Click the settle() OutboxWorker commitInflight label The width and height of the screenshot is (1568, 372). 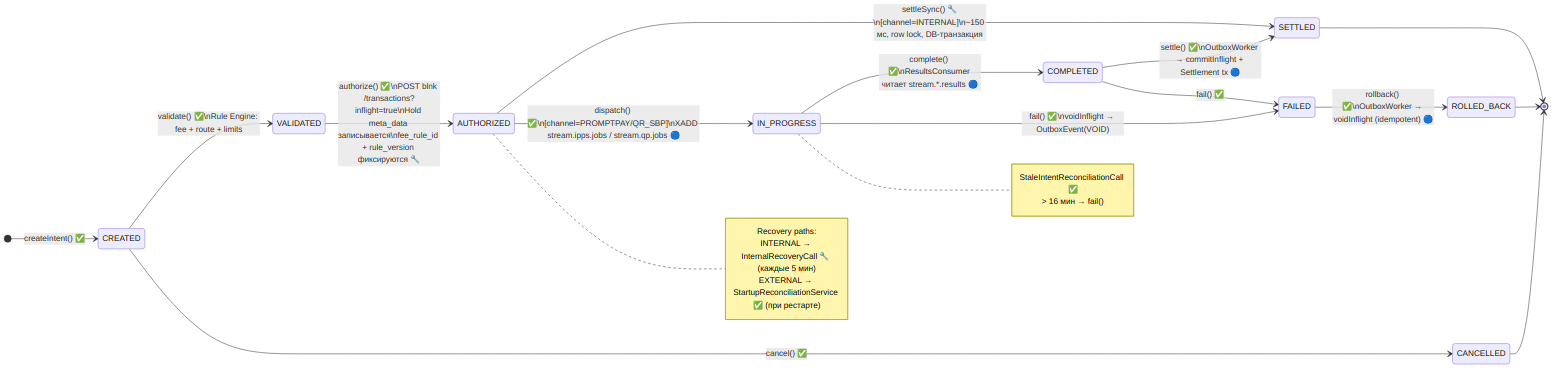(x=1209, y=60)
